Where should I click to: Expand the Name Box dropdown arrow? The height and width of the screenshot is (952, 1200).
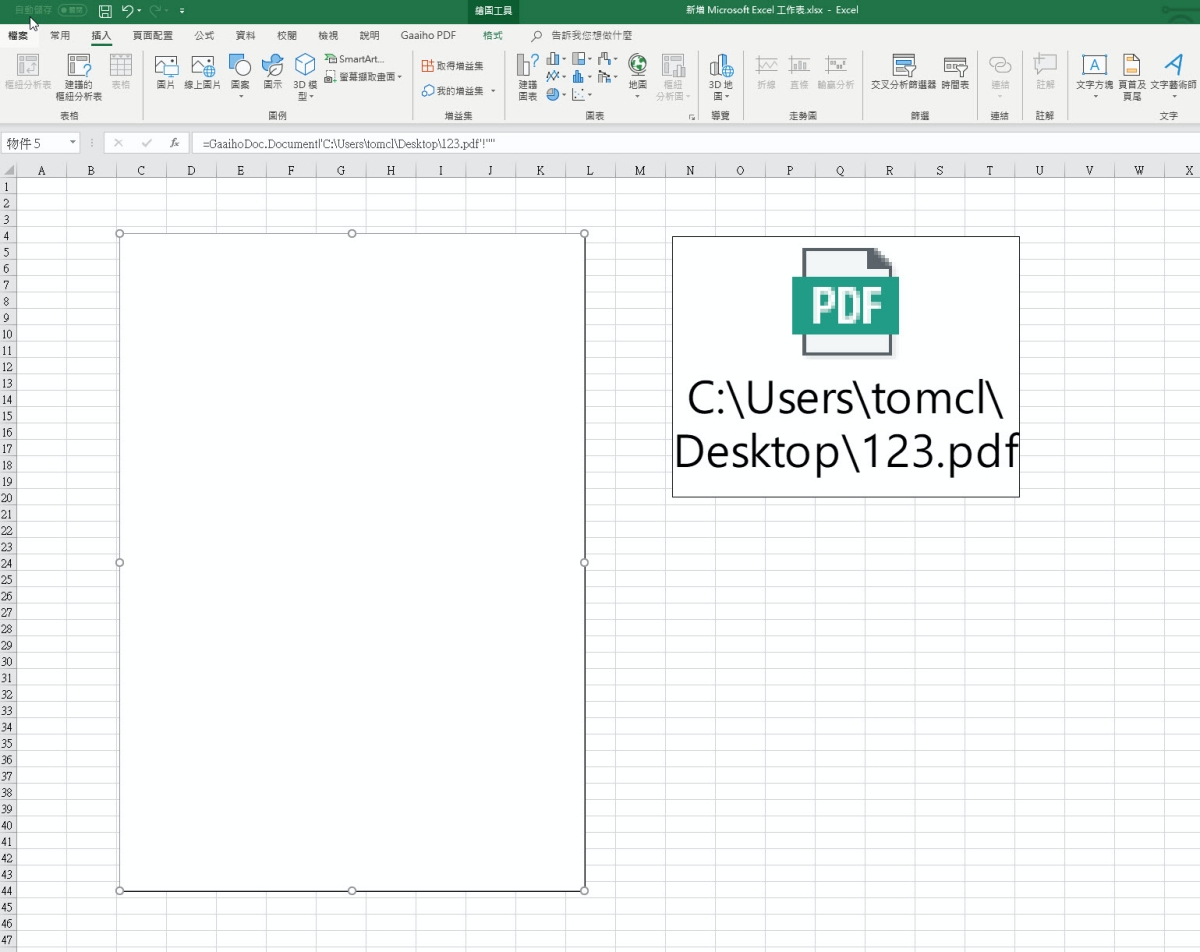pos(73,143)
